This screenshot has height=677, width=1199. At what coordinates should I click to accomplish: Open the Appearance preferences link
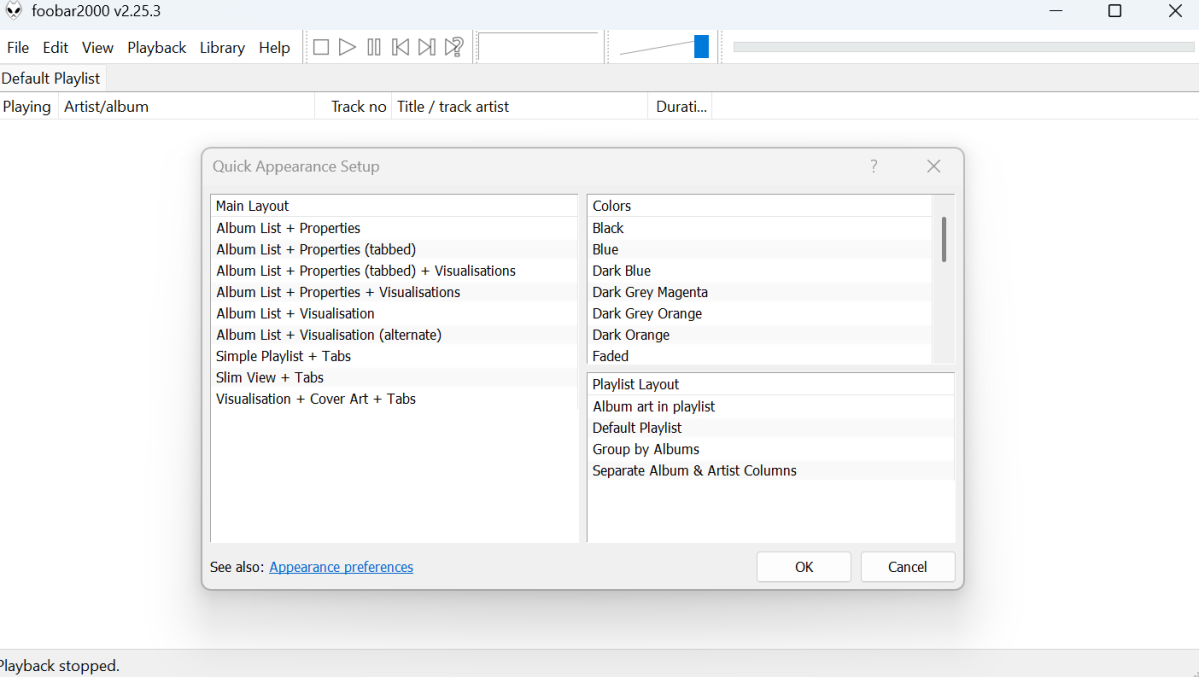pos(340,566)
